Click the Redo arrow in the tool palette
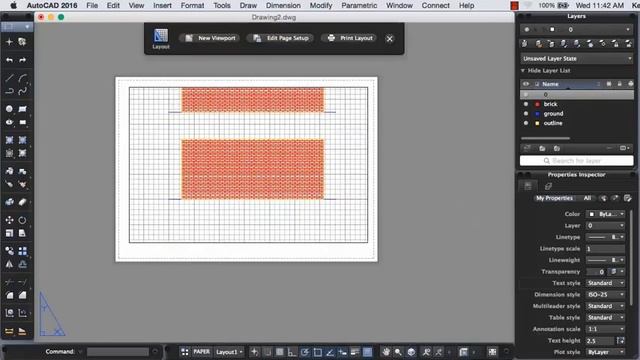 click(x=23, y=60)
